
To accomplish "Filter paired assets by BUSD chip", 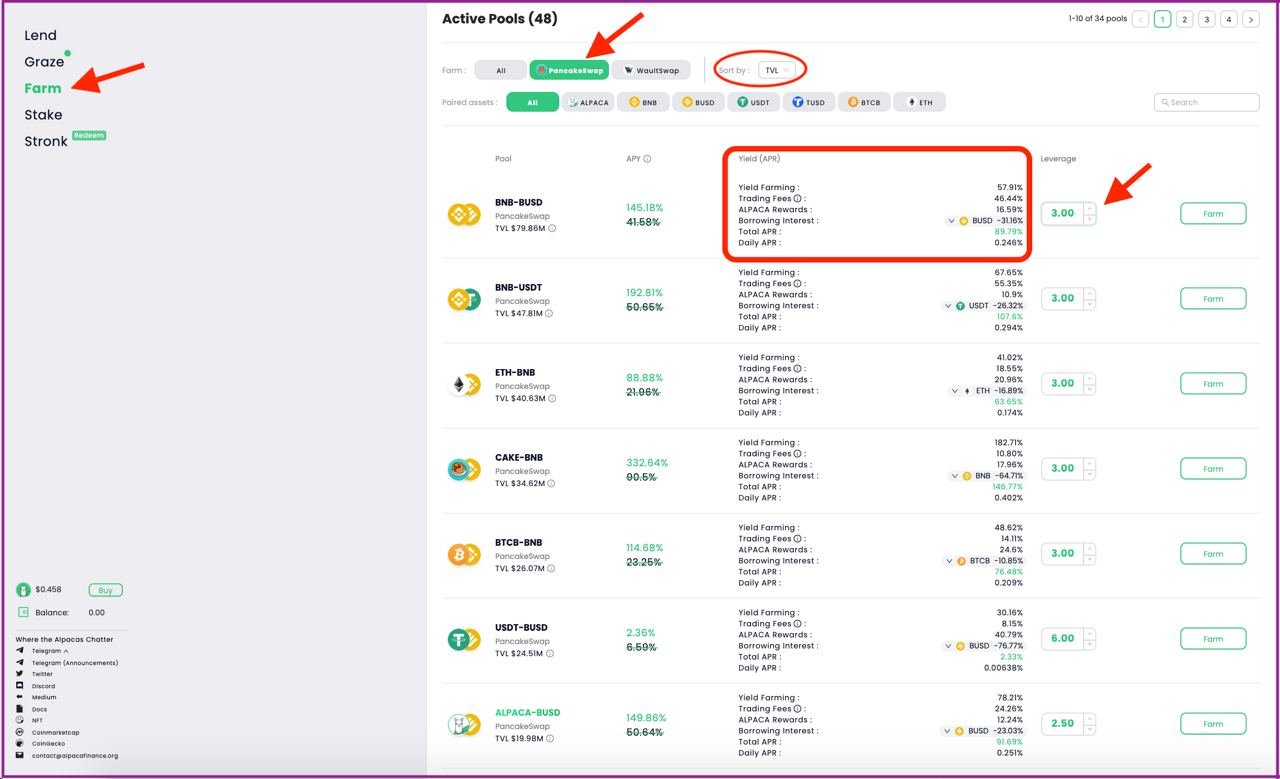I will pyautogui.click(x=698, y=102).
